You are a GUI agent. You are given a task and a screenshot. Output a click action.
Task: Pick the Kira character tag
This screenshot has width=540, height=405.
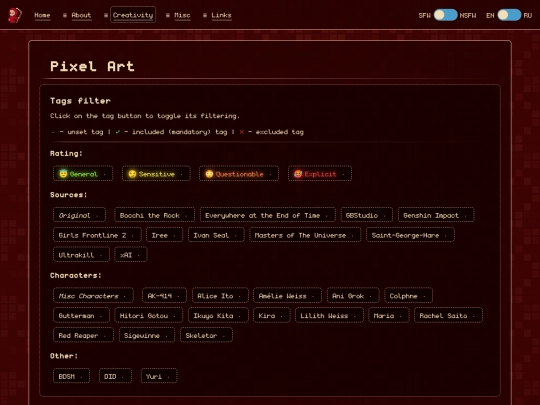pyautogui.click(x=271, y=315)
